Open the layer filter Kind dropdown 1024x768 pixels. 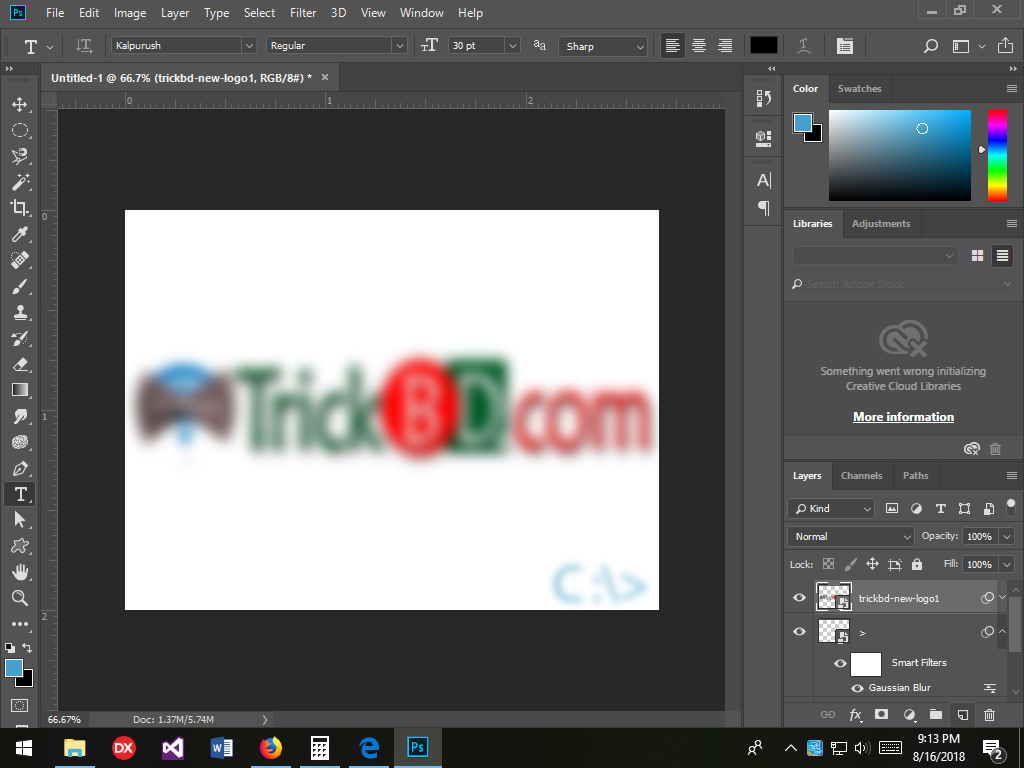(x=831, y=508)
